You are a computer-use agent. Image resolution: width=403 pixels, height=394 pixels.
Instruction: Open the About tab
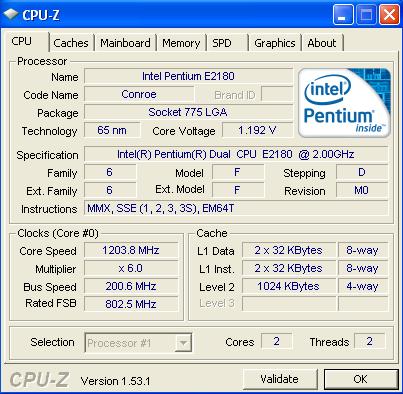click(322, 43)
